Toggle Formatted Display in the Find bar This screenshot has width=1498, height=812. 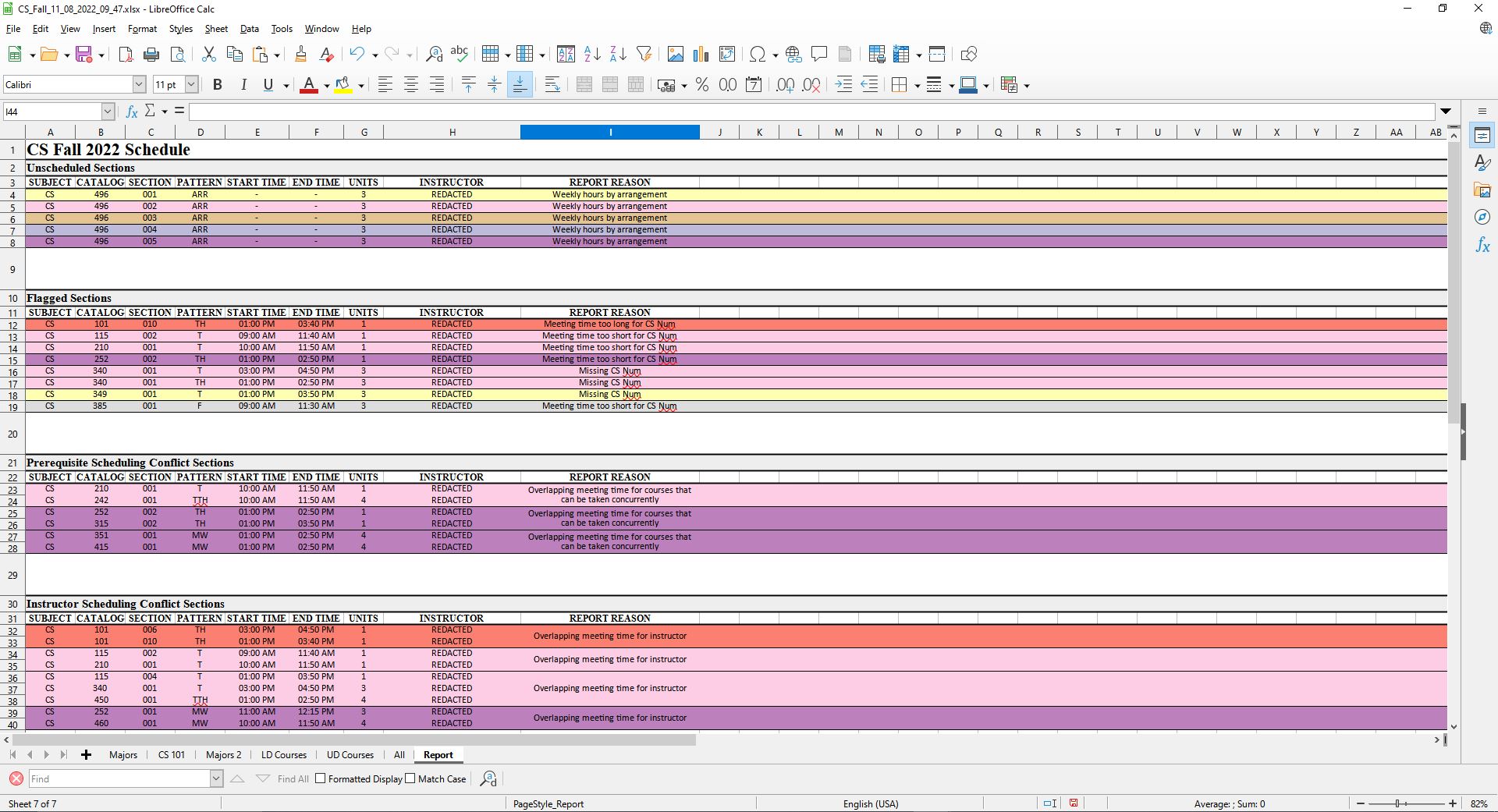tap(320, 778)
